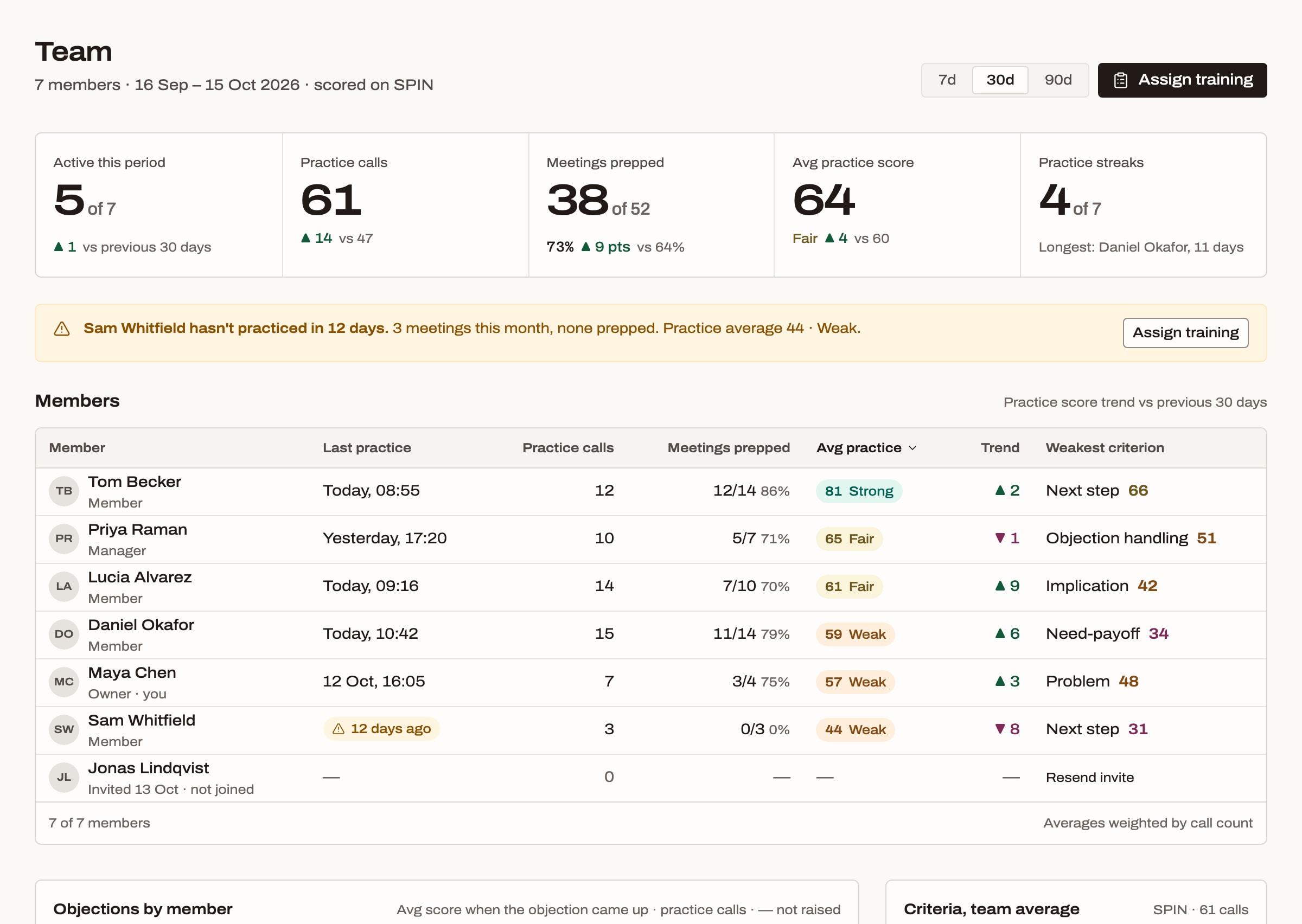Open Tom Becker's member name

coord(135,482)
